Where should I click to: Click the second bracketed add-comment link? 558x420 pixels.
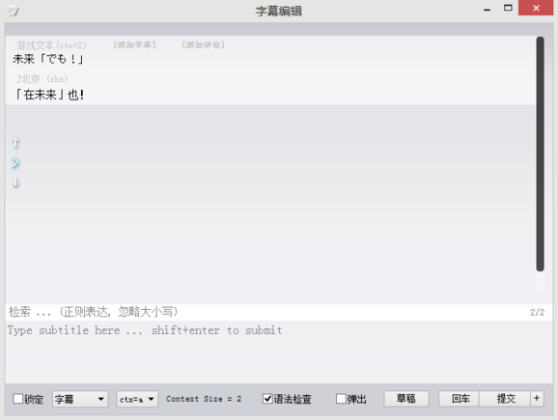203,44
